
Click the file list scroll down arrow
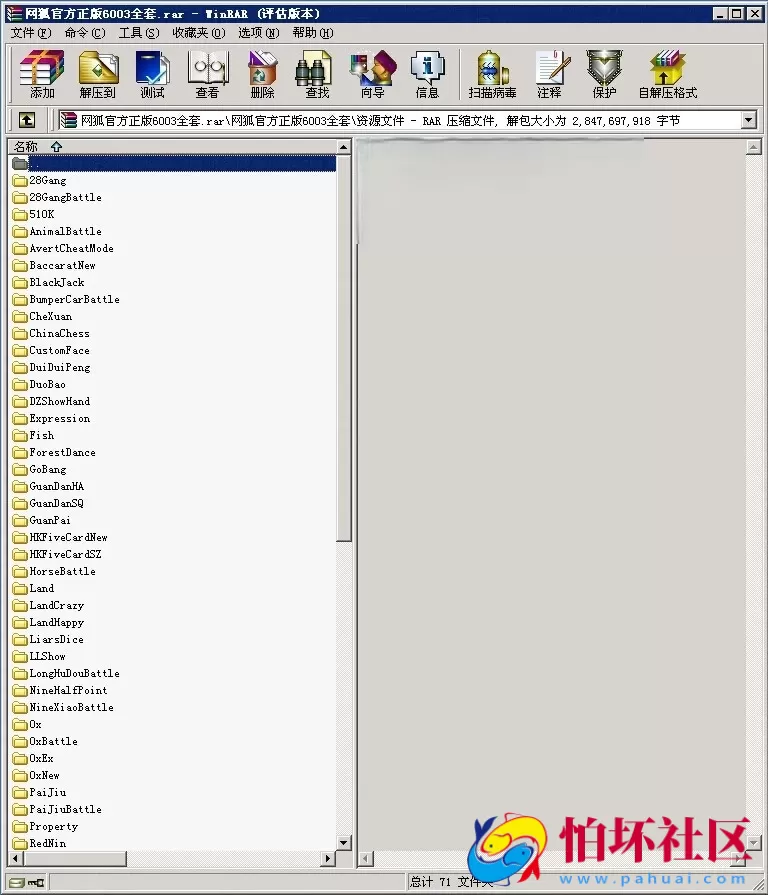coord(344,843)
